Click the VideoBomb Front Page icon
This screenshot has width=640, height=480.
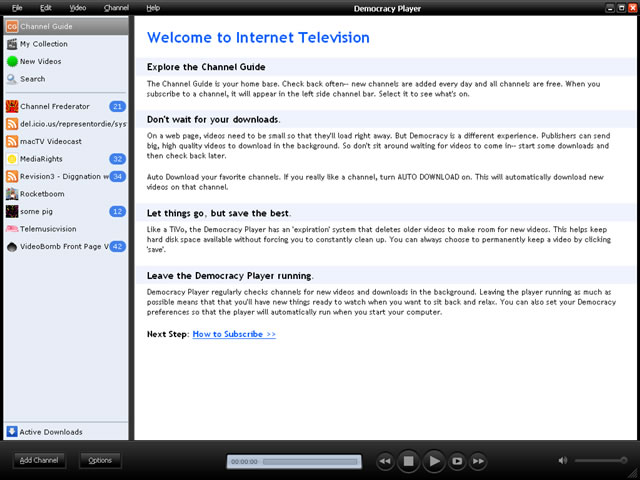tap(12, 247)
